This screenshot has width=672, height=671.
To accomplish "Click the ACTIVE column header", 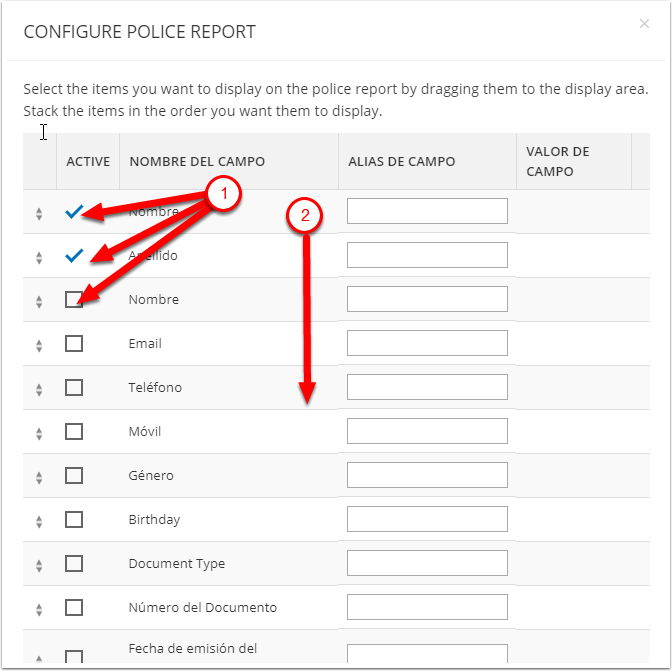I will [88, 162].
